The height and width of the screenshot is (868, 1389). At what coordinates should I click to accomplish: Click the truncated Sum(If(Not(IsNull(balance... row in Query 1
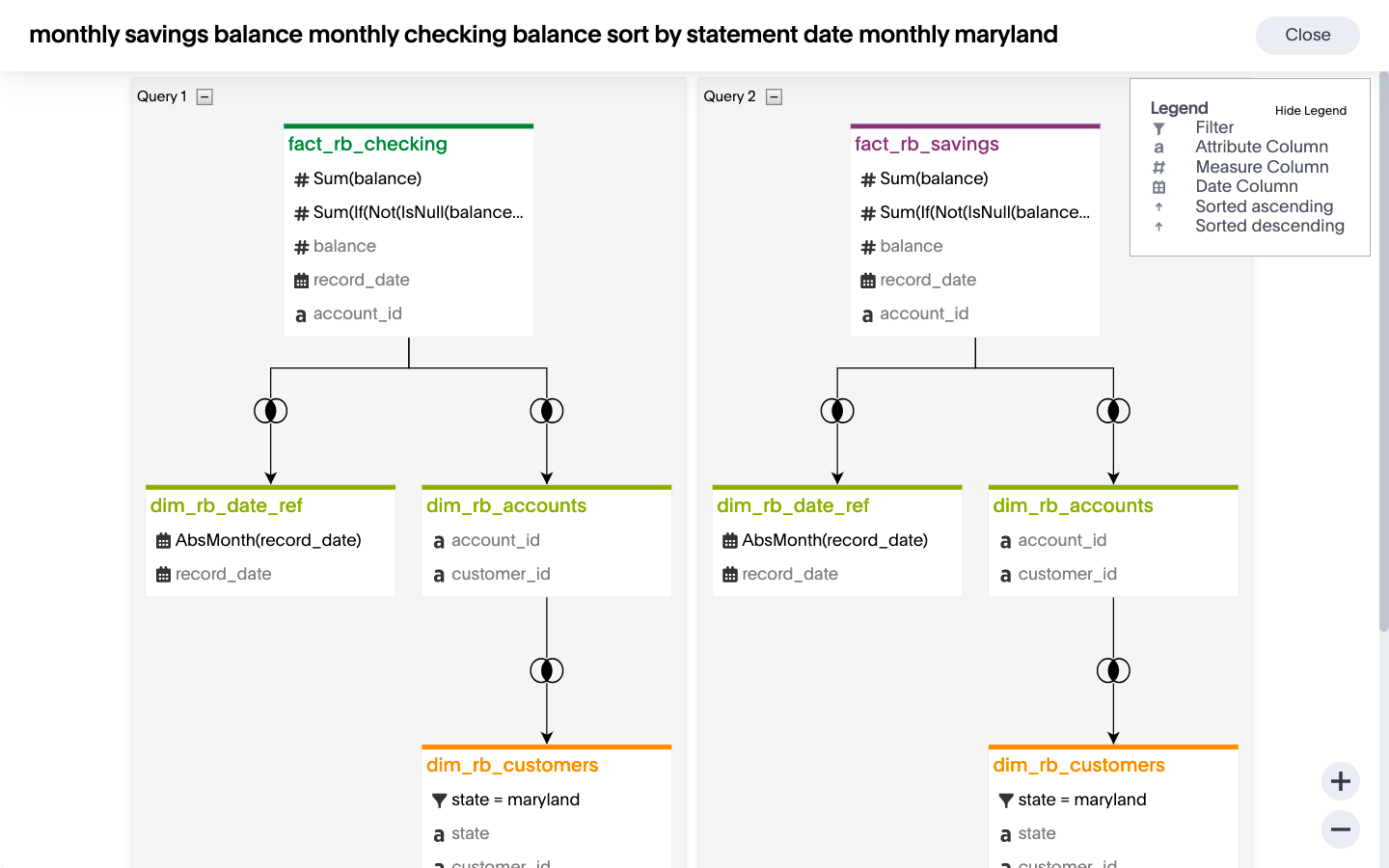click(x=418, y=212)
